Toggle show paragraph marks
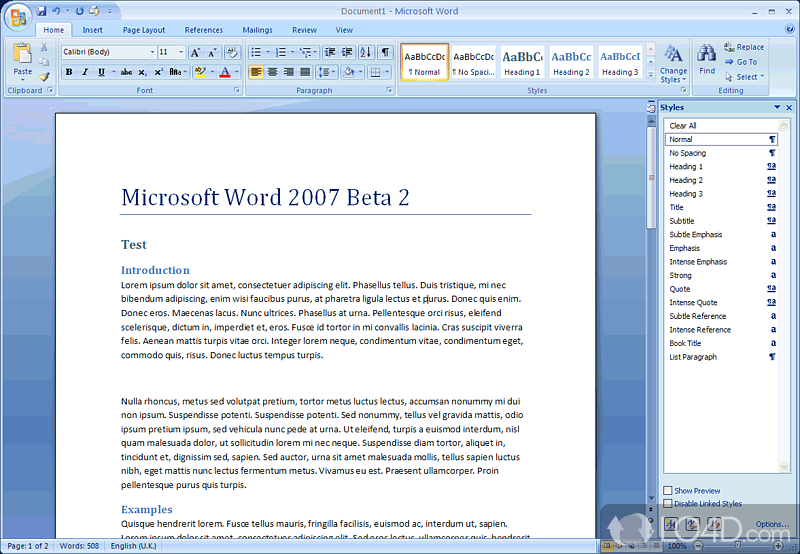The image size is (800, 554). point(385,52)
